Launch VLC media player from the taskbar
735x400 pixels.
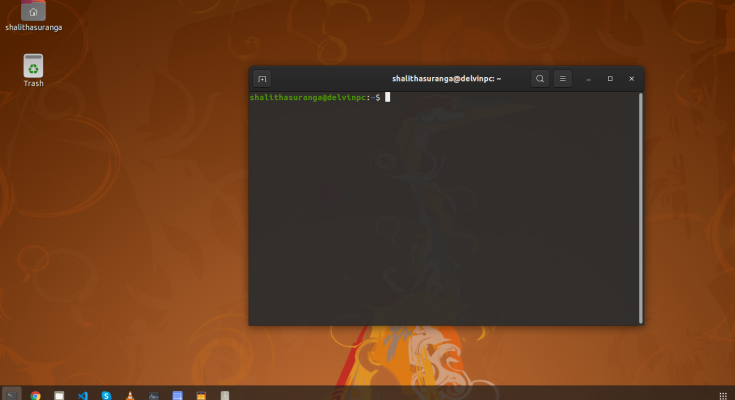click(x=130, y=393)
